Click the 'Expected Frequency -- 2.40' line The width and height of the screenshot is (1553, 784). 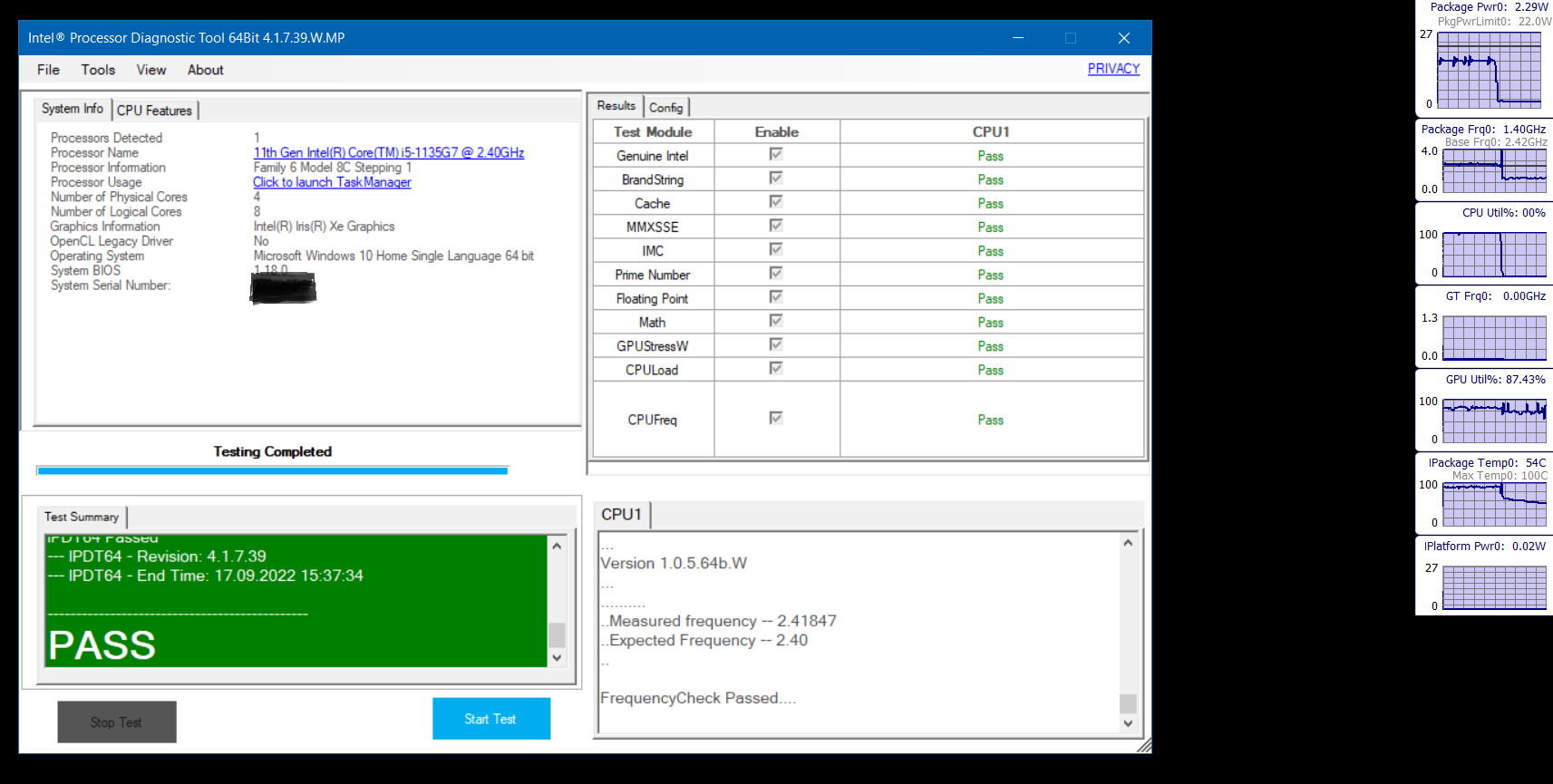704,640
